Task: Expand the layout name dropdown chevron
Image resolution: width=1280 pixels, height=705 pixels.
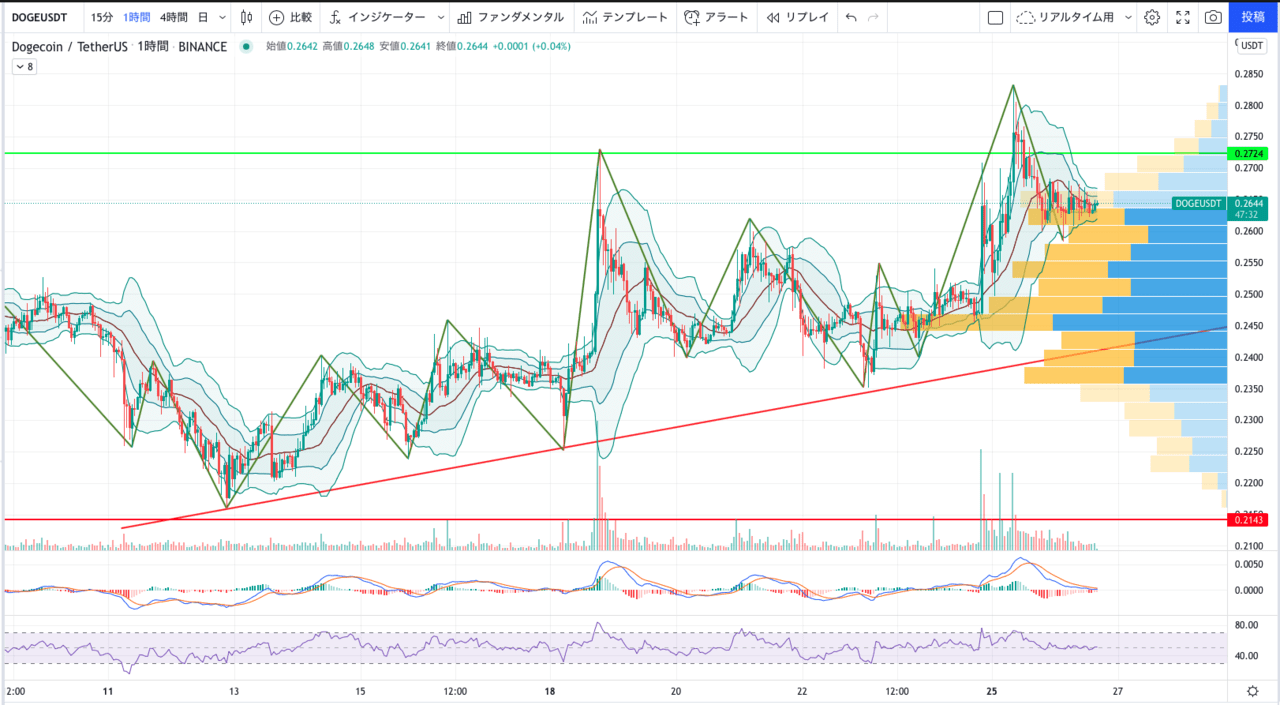Action: point(1128,17)
